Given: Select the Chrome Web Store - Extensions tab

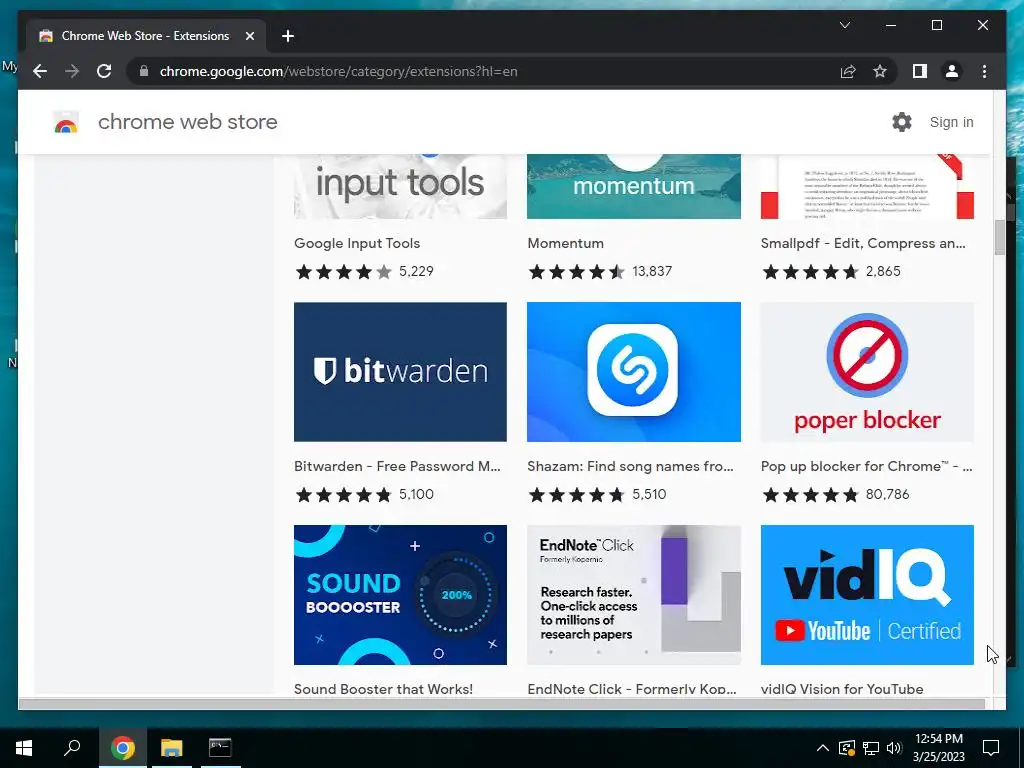Looking at the screenshot, I should pyautogui.click(x=146, y=36).
